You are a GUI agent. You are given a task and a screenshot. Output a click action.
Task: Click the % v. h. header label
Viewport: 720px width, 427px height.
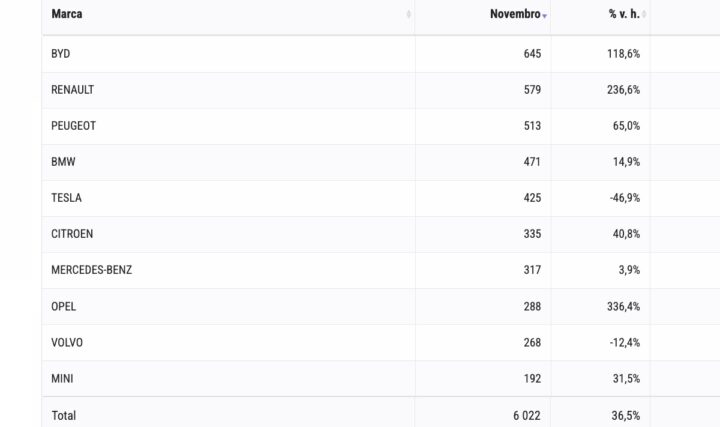tap(624, 14)
